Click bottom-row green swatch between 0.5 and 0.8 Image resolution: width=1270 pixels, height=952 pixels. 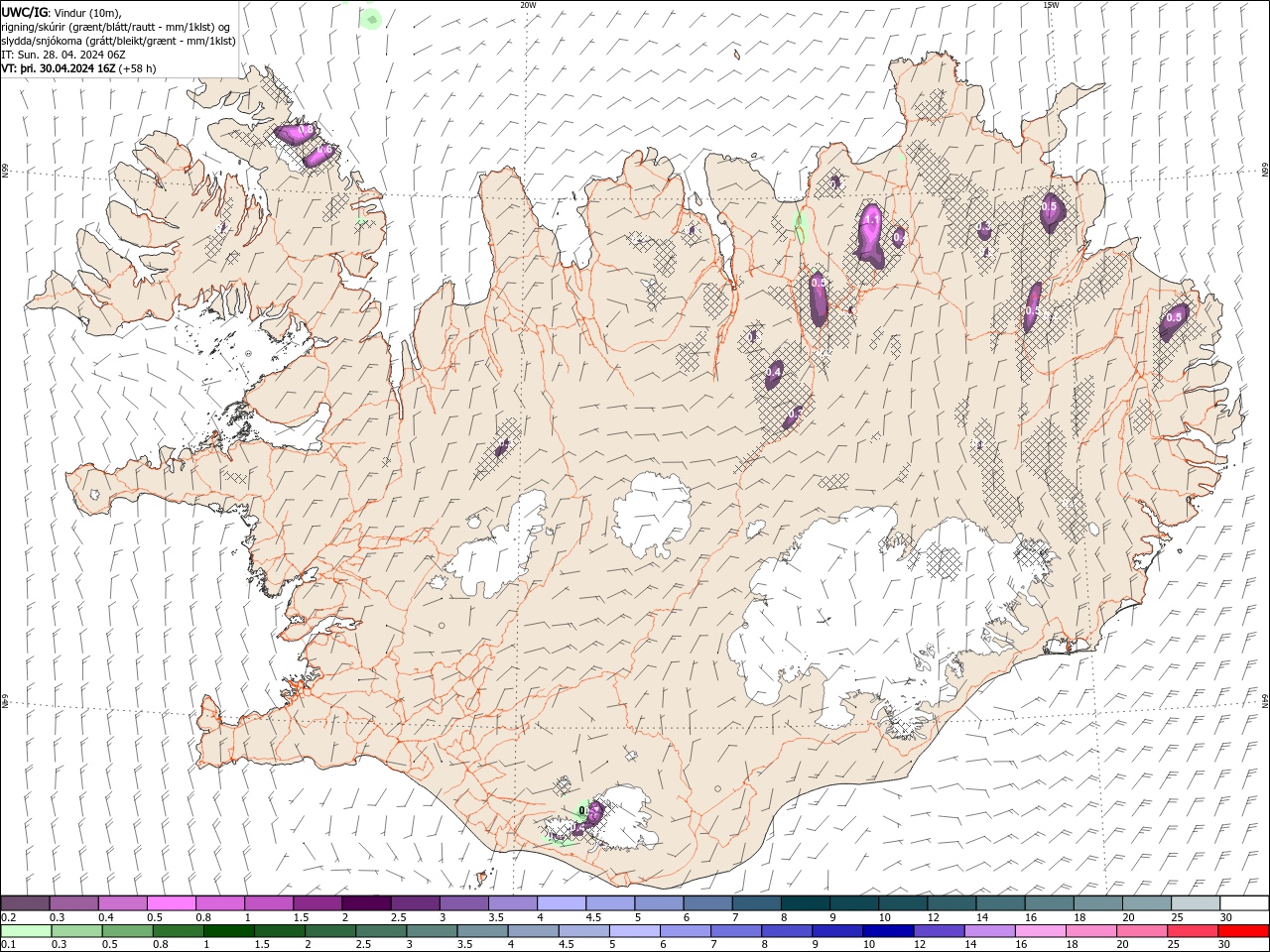(x=128, y=931)
